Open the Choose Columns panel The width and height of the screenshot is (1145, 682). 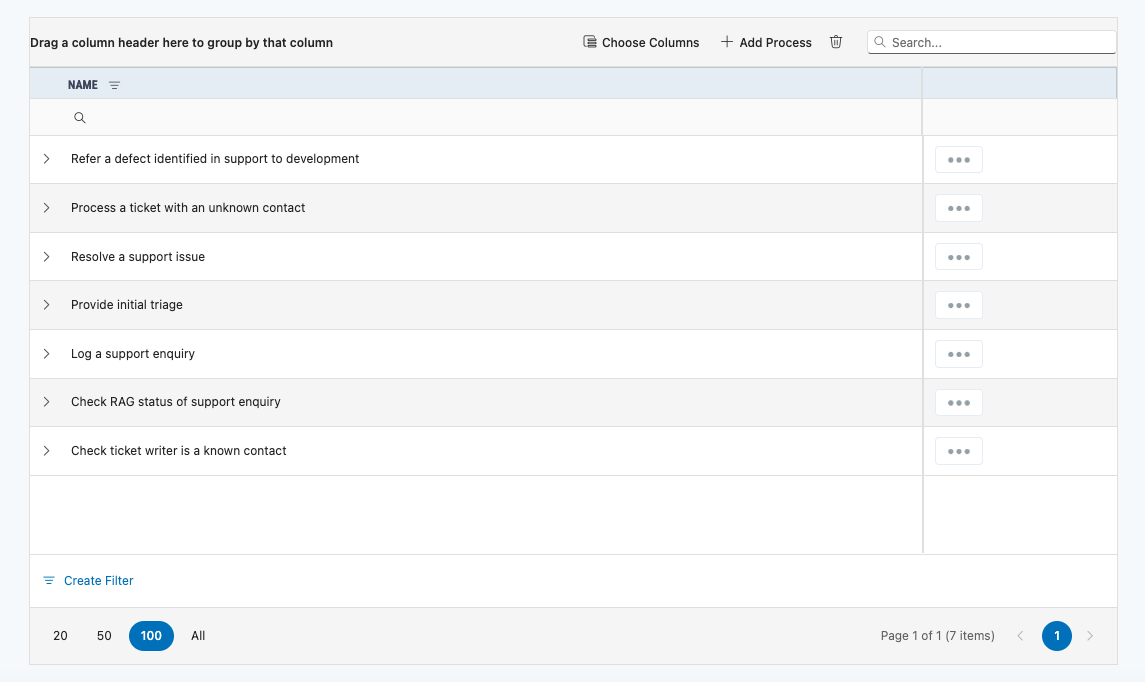tap(641, 42)
